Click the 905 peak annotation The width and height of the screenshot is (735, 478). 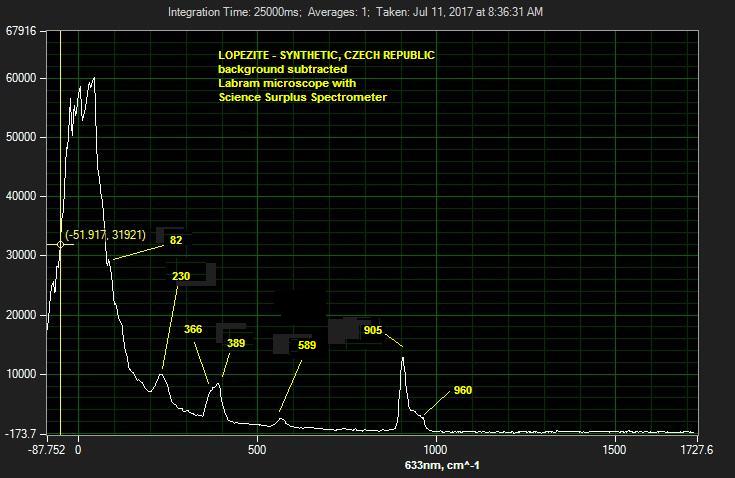tap(373, 330)
